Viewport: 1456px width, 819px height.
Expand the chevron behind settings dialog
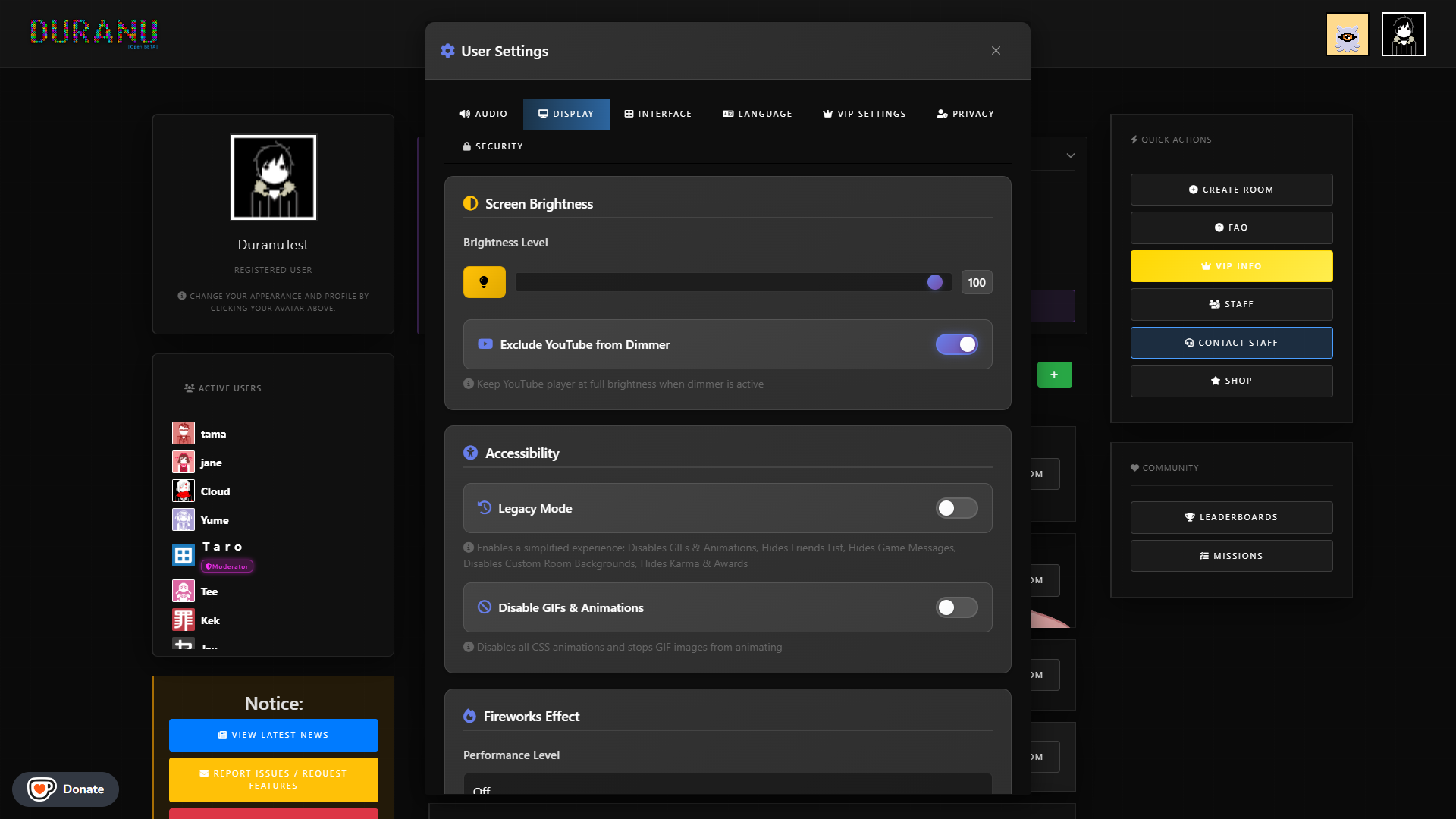[1070, 155]
